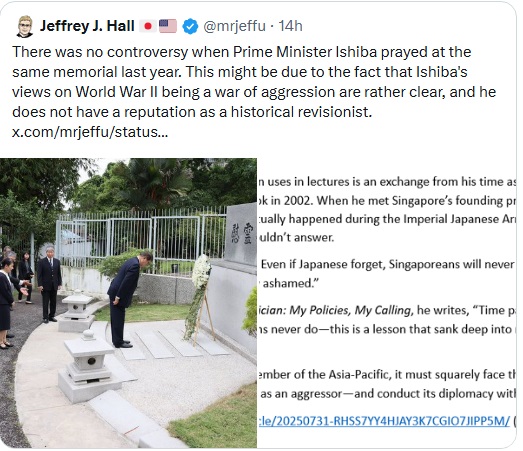This screenshot has height=451, width=523.
Task: Follow the x.com/mrjeffu/status… quoted link
Action: click(90, 132)
